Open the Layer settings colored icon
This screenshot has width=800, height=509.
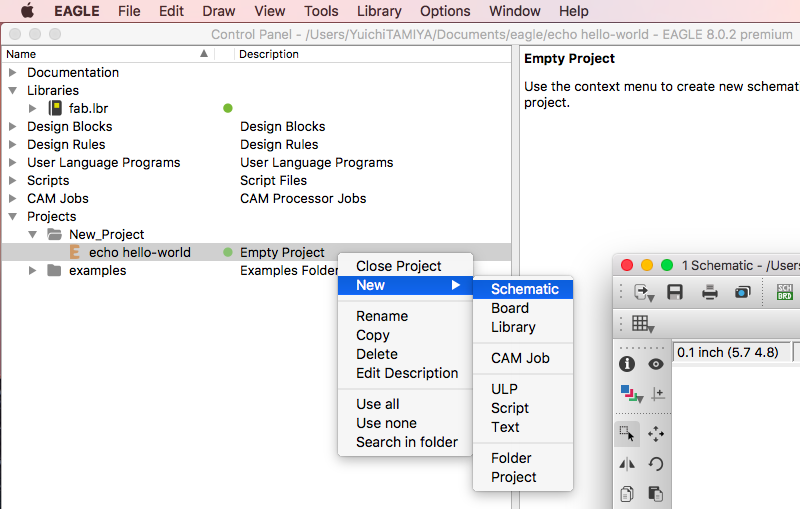tap(631, 394)
